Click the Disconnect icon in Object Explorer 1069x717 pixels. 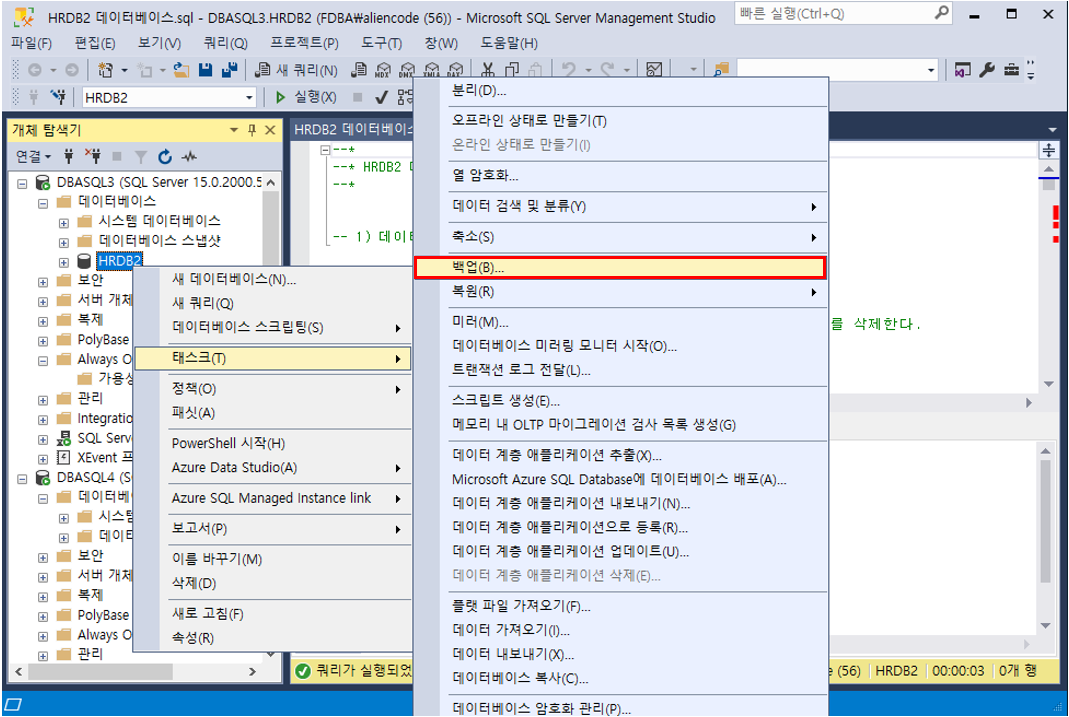tap(93, 157)
